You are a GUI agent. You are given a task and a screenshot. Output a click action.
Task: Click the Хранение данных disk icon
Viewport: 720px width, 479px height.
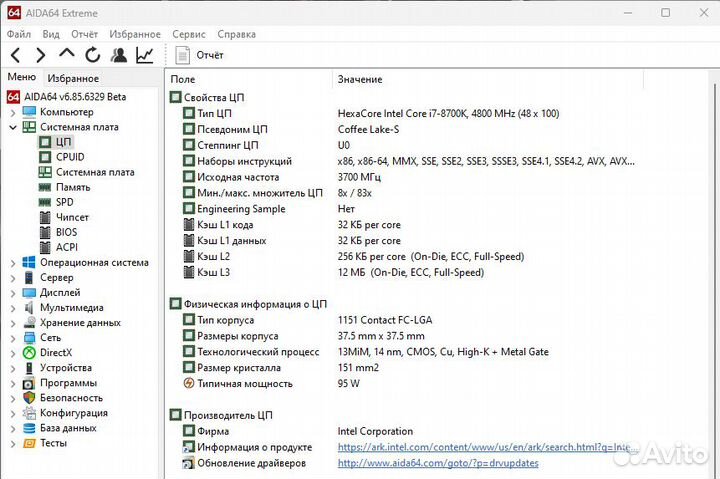point(30,322)
